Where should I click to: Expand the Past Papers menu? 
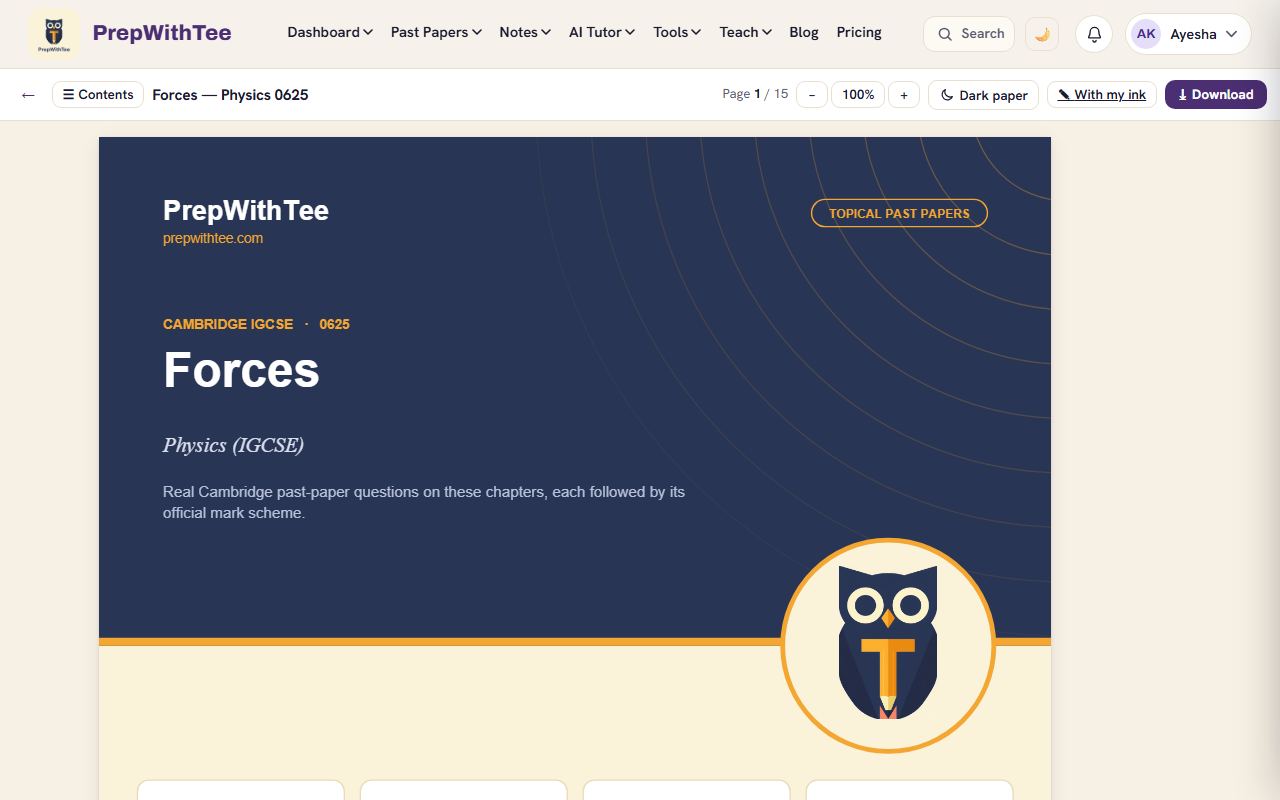pos(436,32)
